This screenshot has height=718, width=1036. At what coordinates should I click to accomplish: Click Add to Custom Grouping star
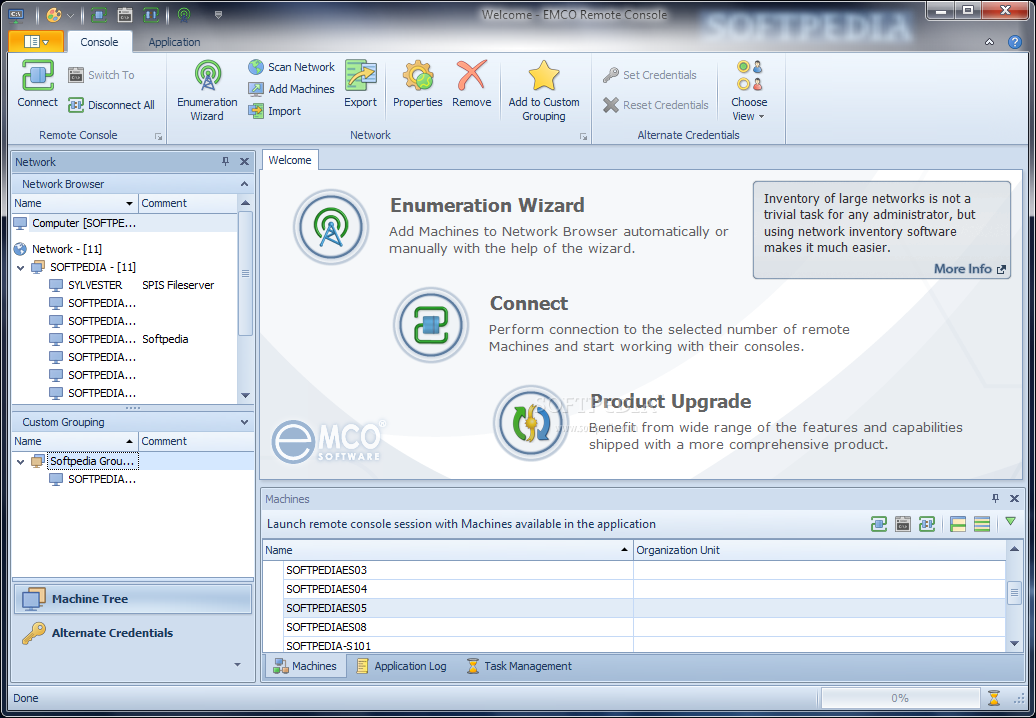[544, 90]
